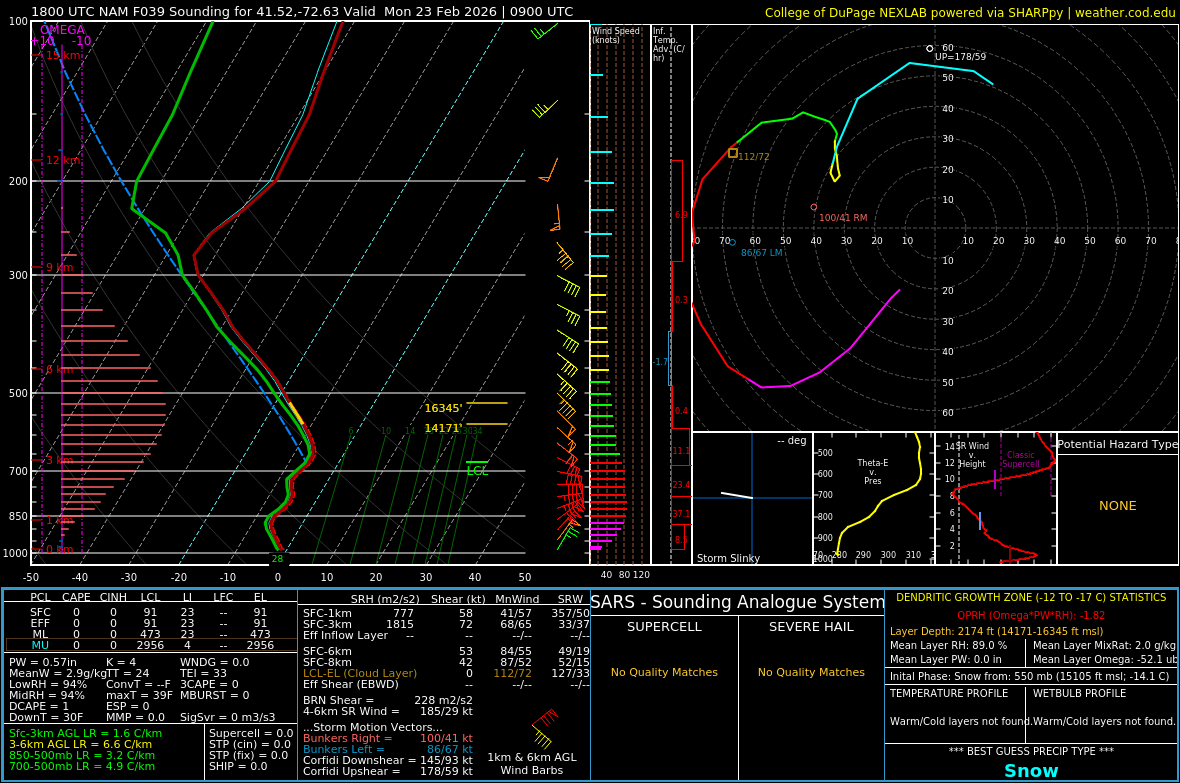Image resolution: width=1180 pixels, height=783 pixels.
Task: Click the LCL-EL (Cloud Layer) row label
Action: [x=360, y=674]
